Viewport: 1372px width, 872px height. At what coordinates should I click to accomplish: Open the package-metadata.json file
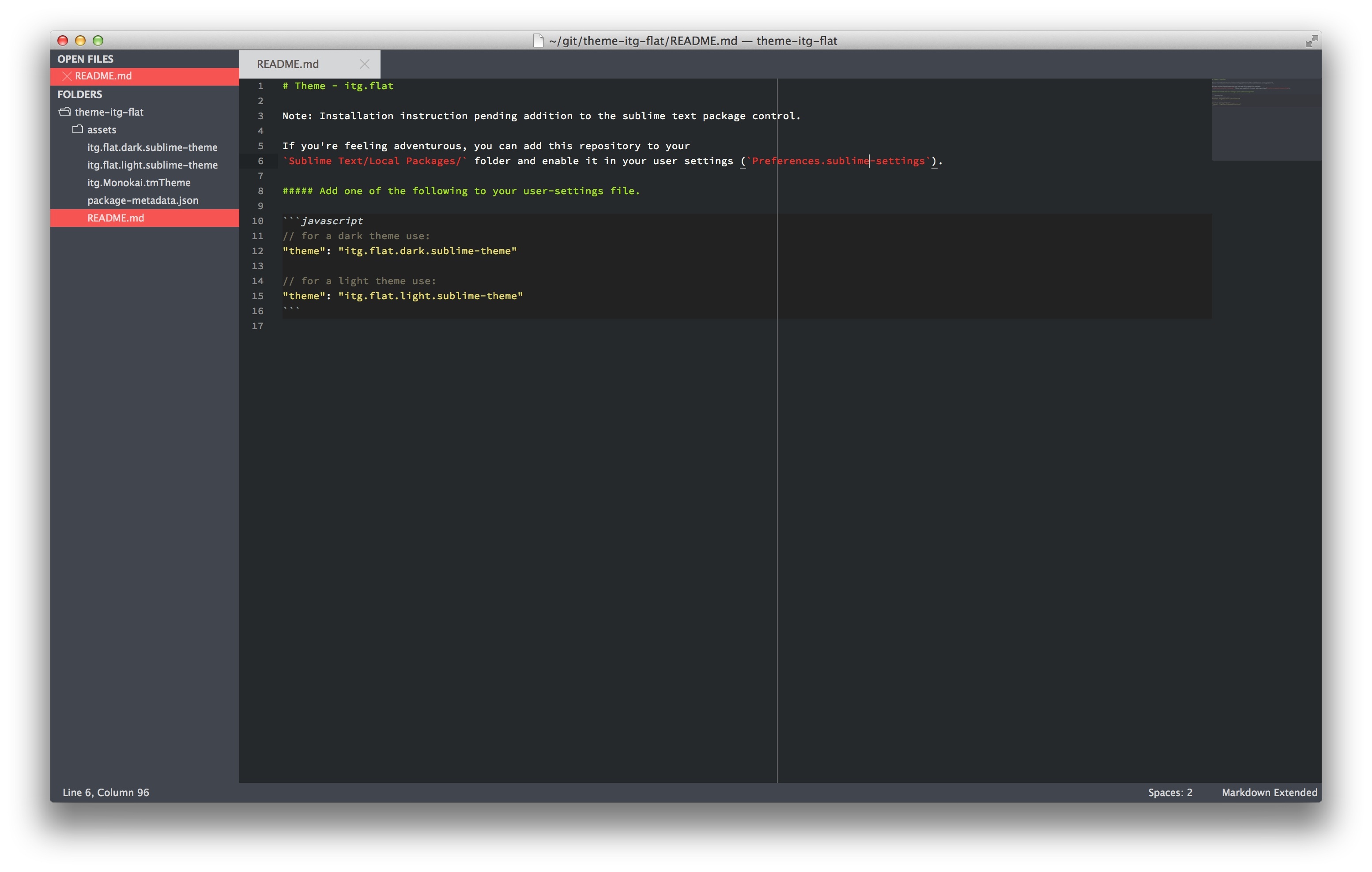click(143, 200)
